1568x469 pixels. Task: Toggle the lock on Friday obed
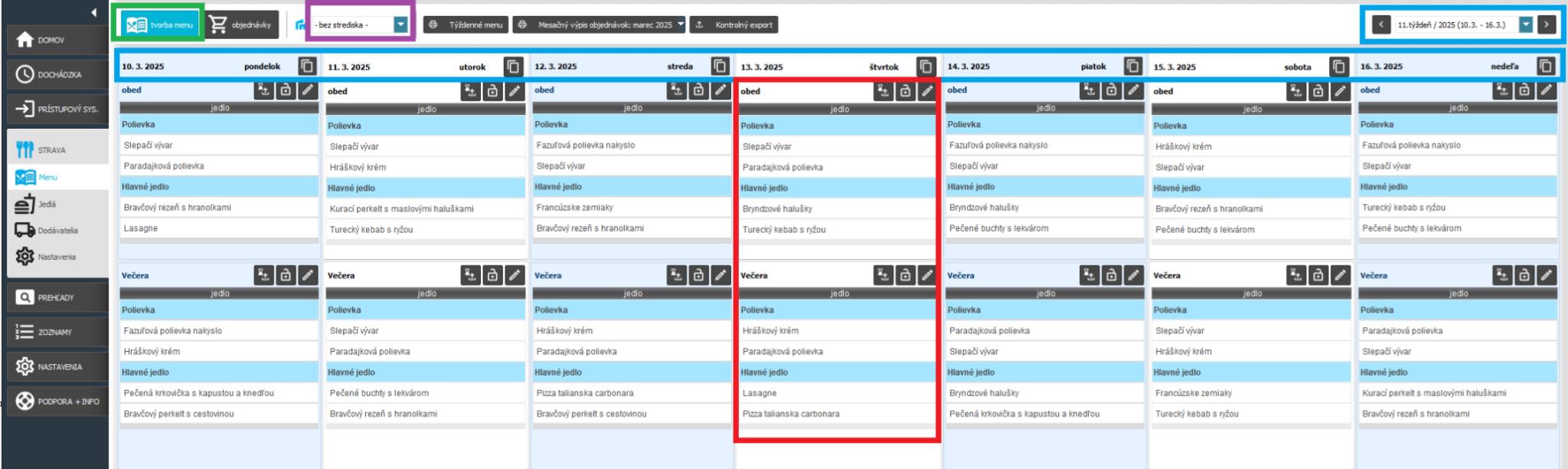tap(1112, 90)
